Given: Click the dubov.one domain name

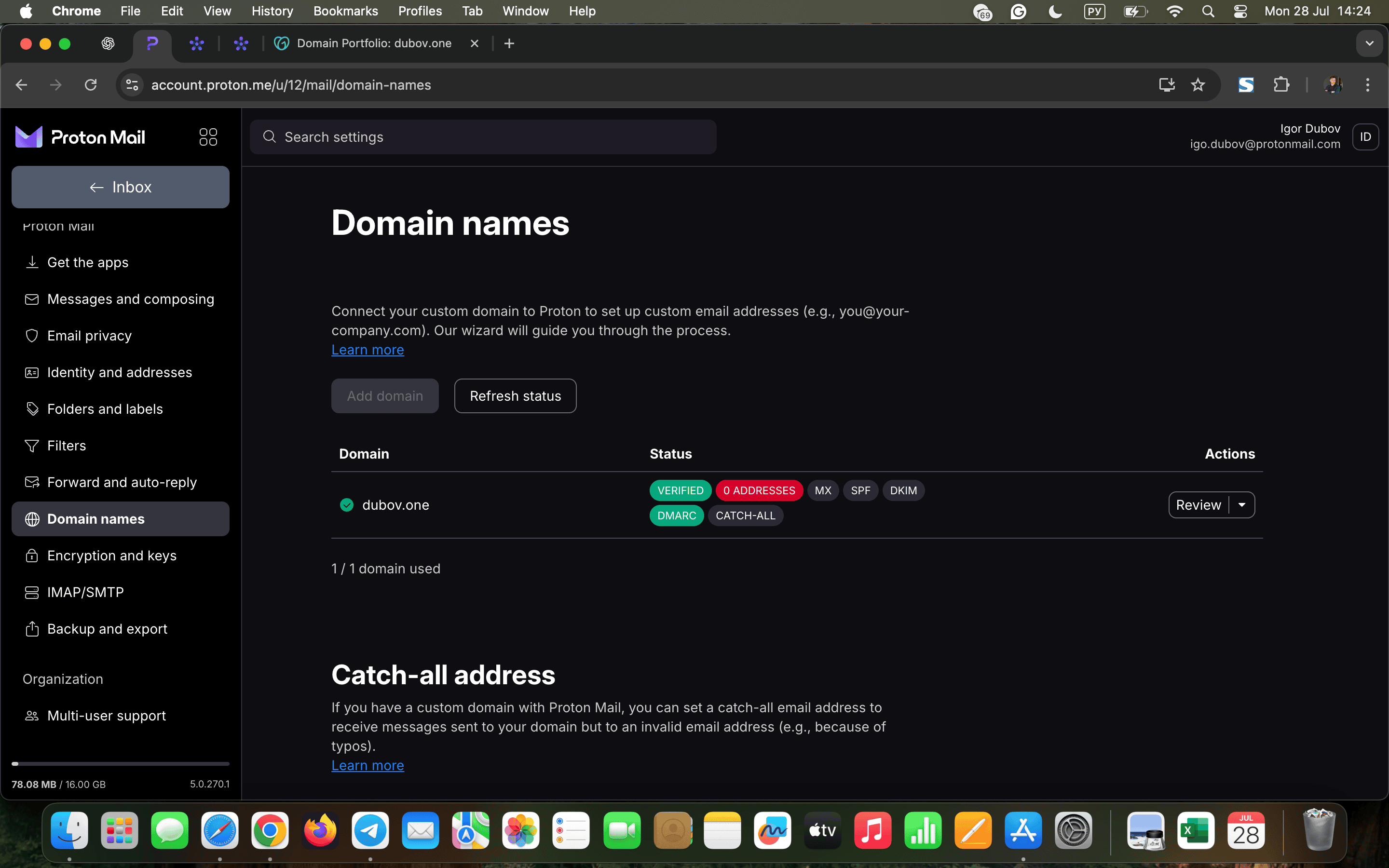Looking at the screenshot, I should tap(395, 505).
